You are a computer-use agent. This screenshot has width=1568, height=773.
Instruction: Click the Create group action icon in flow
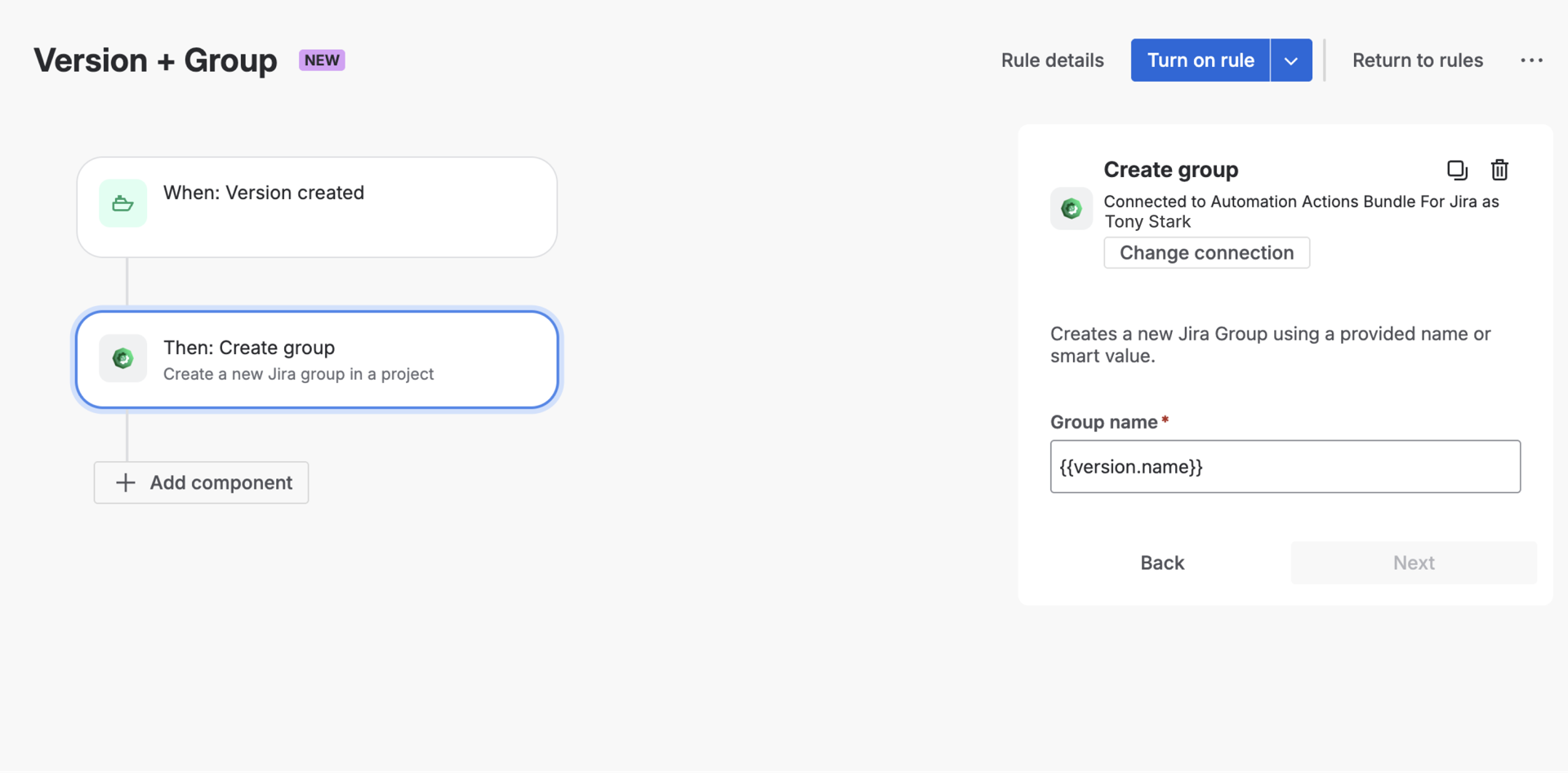(123, 358)
